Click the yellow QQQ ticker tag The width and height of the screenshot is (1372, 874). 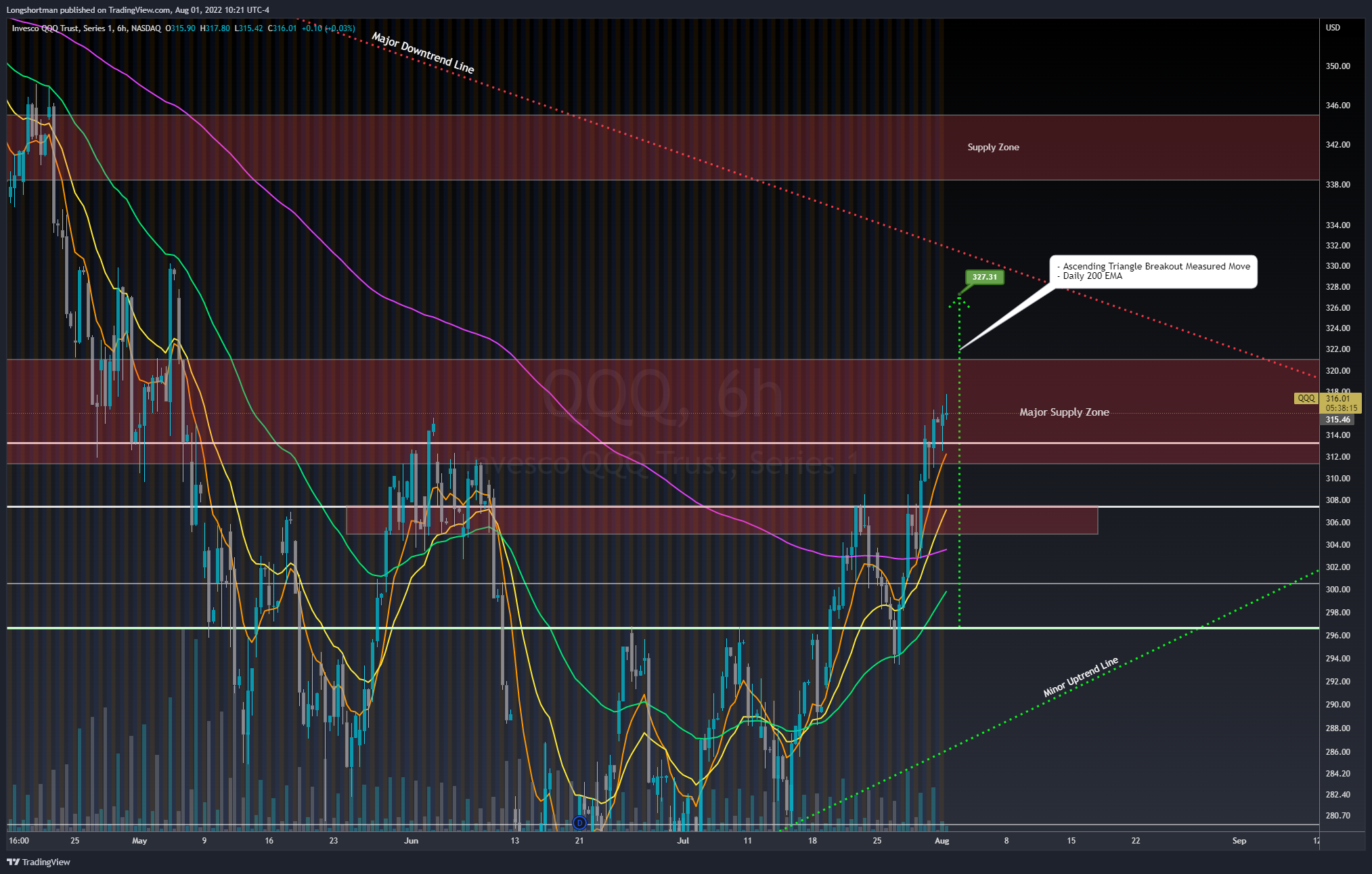click(x=1306, y=398)
